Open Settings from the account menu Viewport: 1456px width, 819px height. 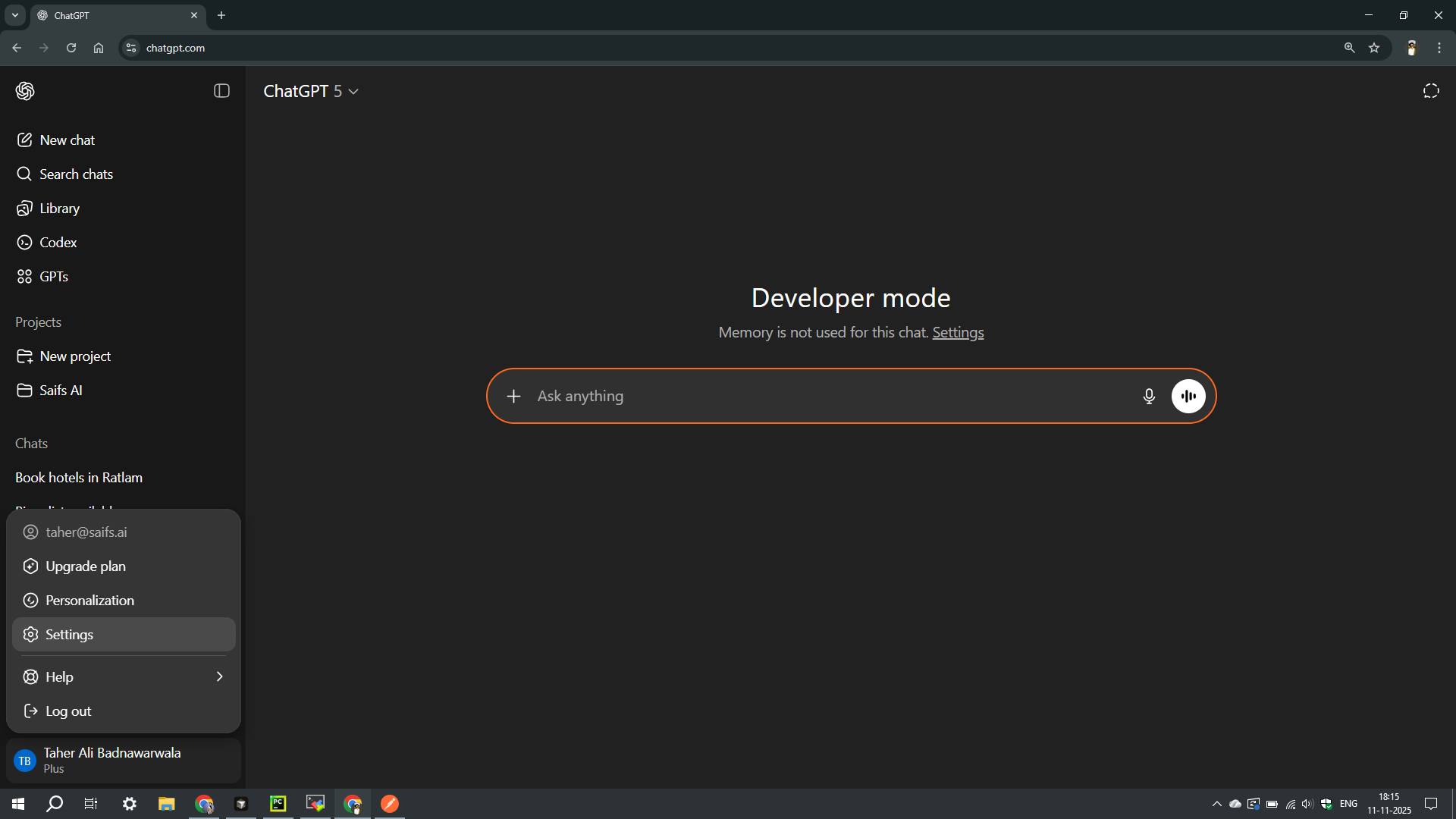point(124,635)
